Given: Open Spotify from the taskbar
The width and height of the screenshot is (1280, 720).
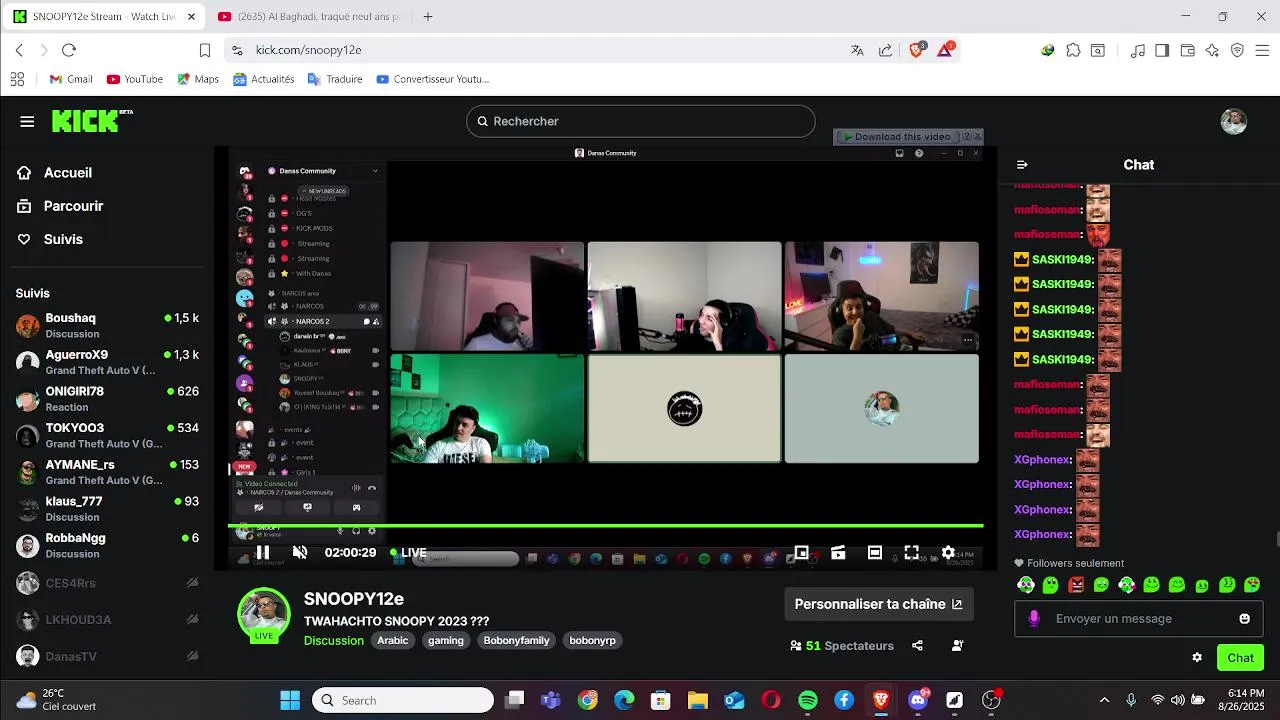Looking at the screenshot, I should 808,700.
